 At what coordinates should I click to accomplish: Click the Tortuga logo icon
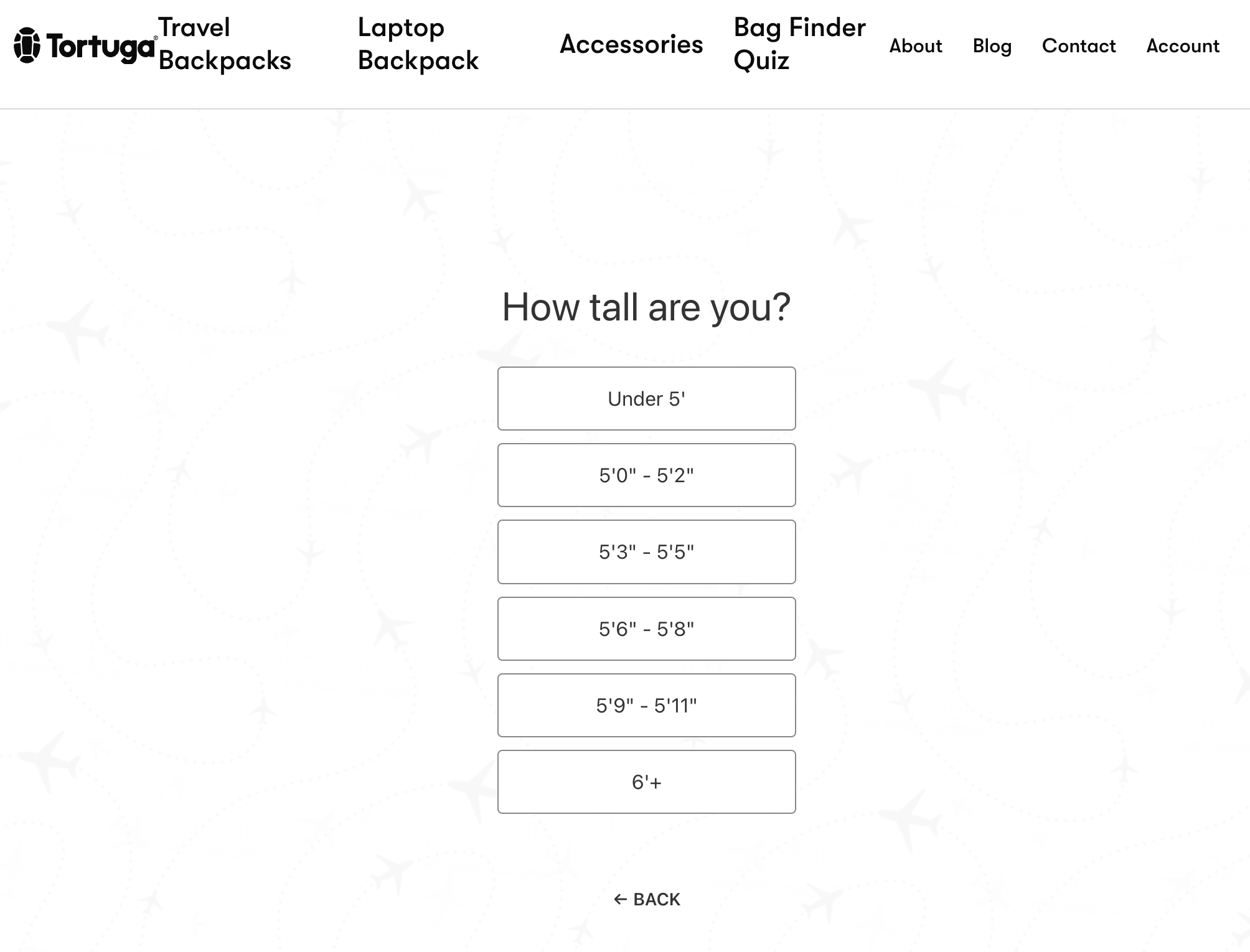click(x=28, y=44)
